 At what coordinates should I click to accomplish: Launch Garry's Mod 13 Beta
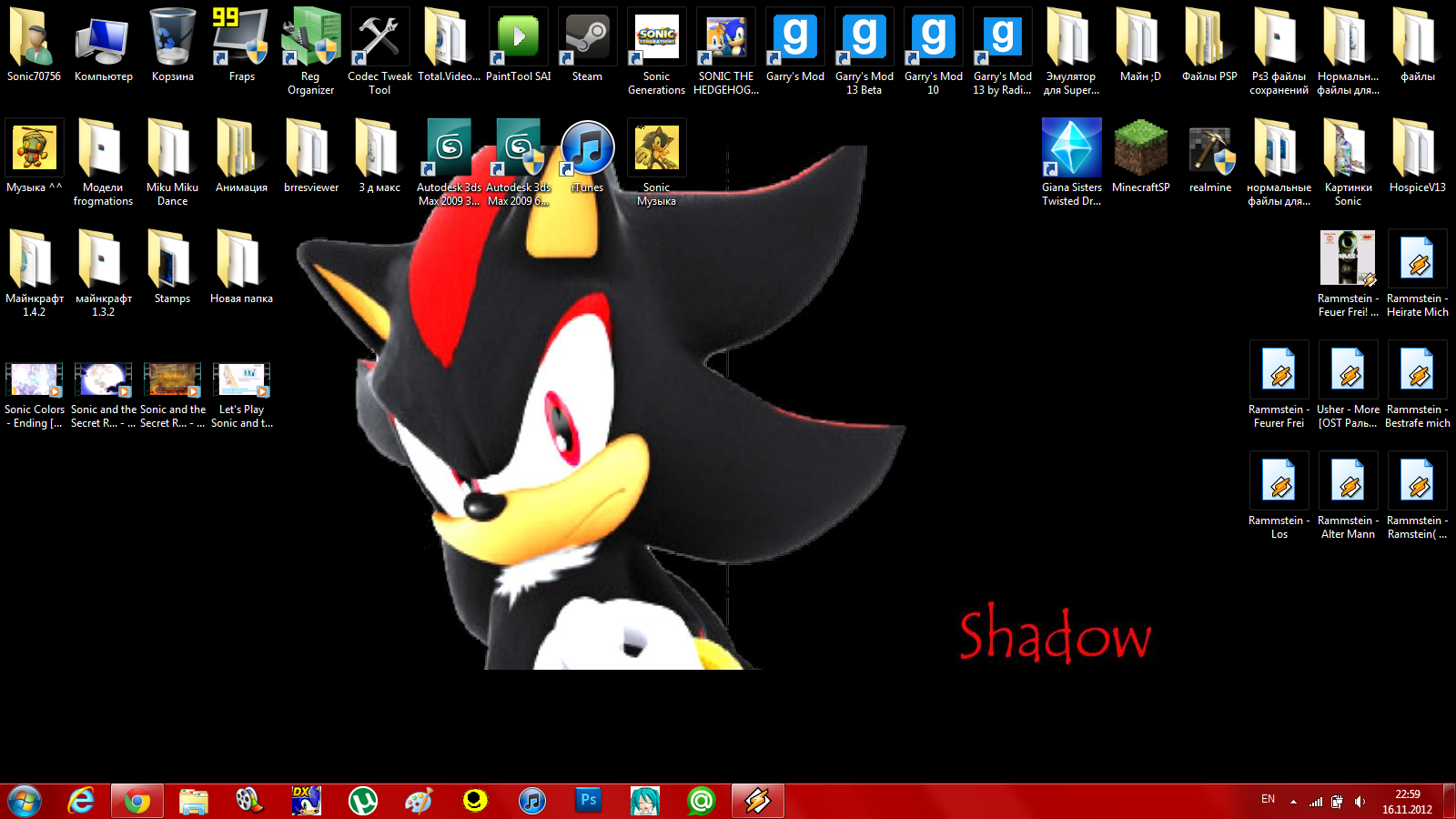(864, 51)
